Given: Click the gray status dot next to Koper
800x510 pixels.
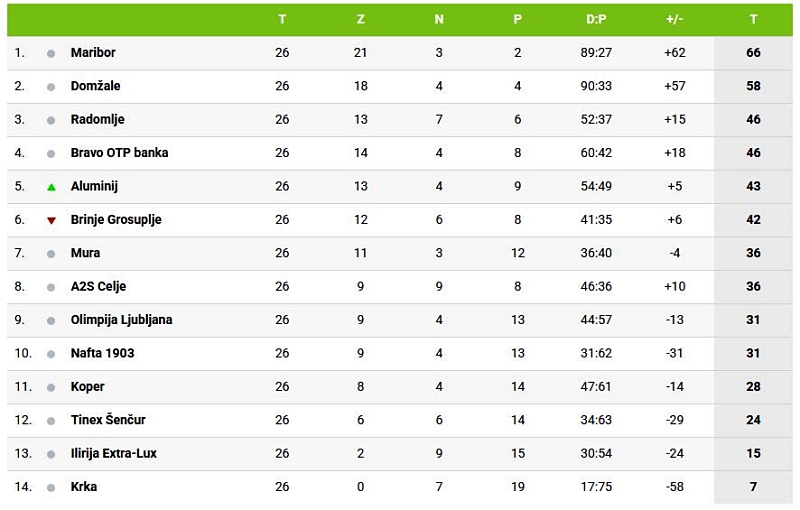Looking at the screenshot, I should pyautogui.click(x=51, y=387).
